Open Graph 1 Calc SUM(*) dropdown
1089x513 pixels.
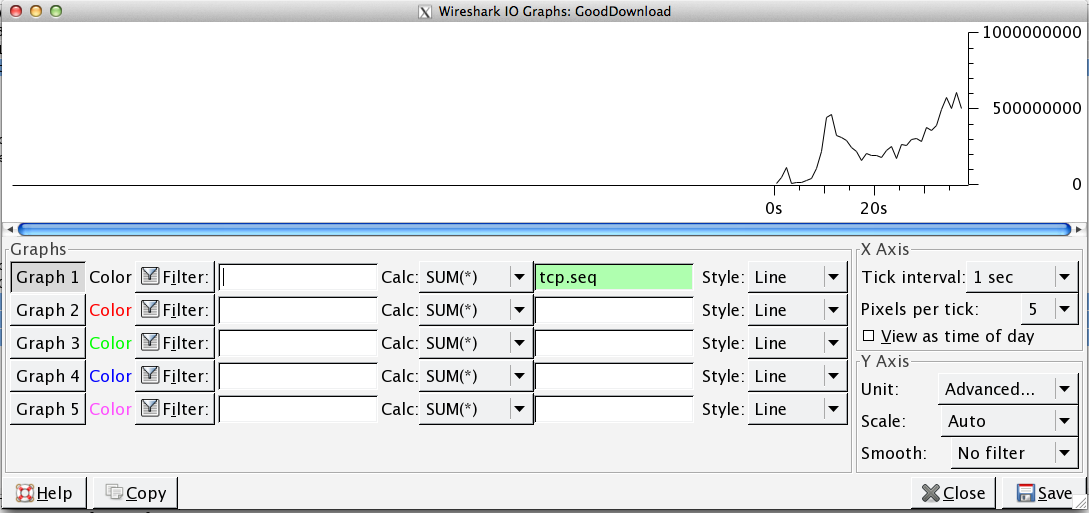(x=476, y=278)
